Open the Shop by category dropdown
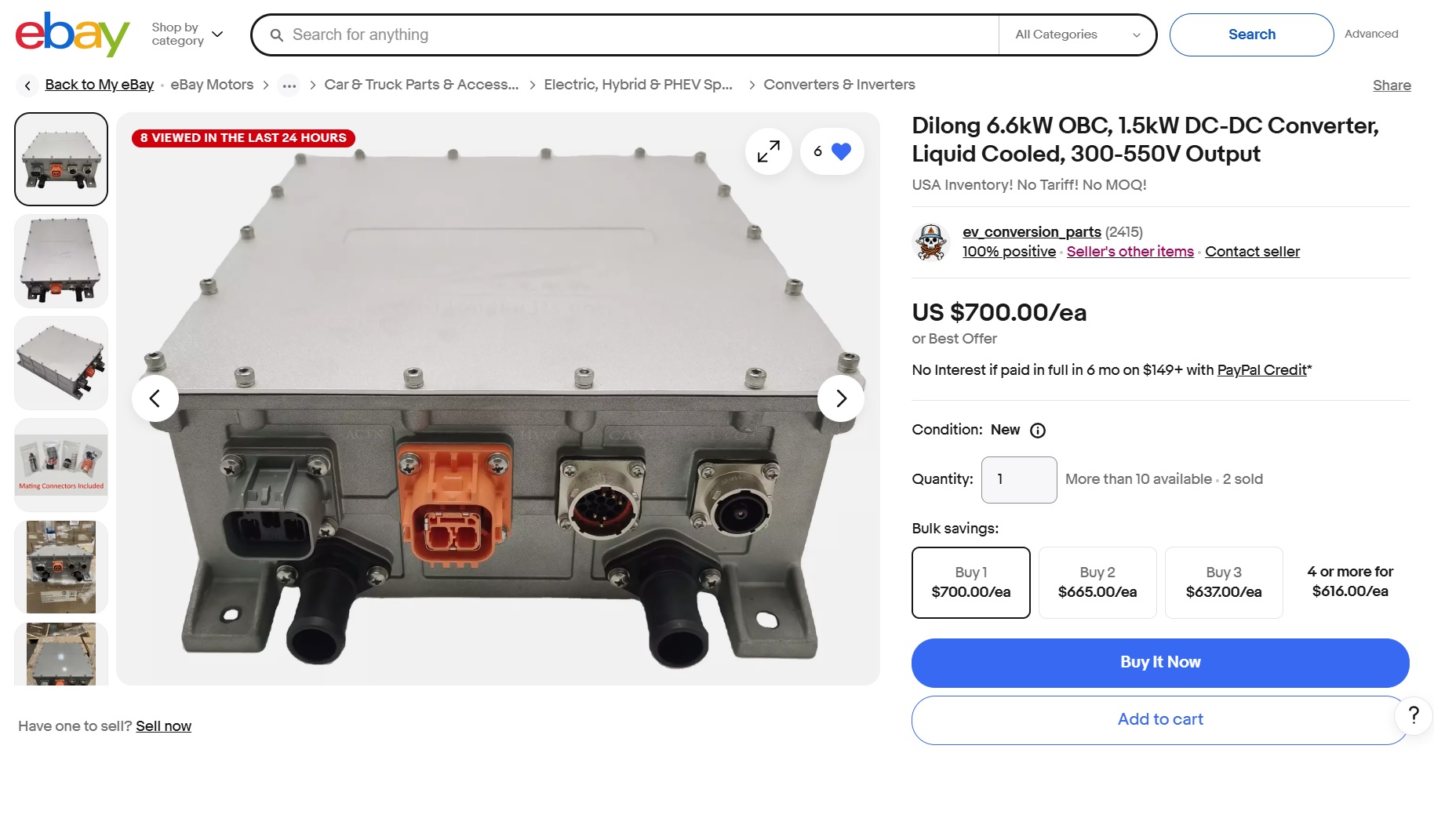 tap(187, 35)
